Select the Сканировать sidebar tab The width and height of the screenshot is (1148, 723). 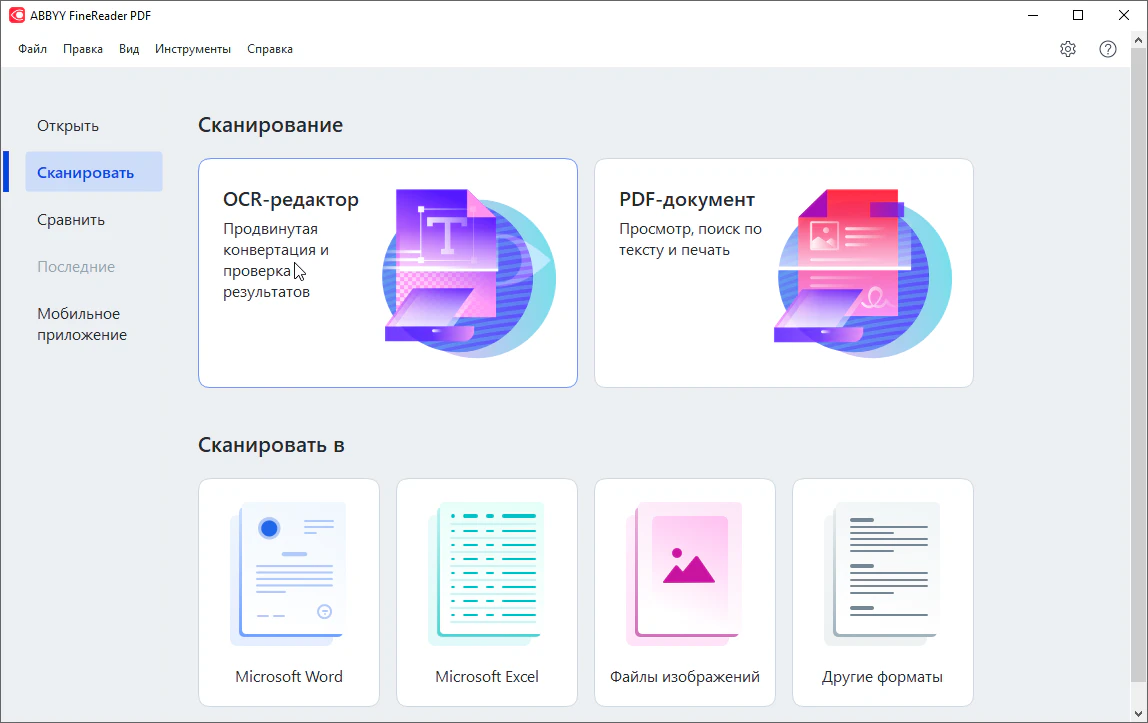pos(85,172)
